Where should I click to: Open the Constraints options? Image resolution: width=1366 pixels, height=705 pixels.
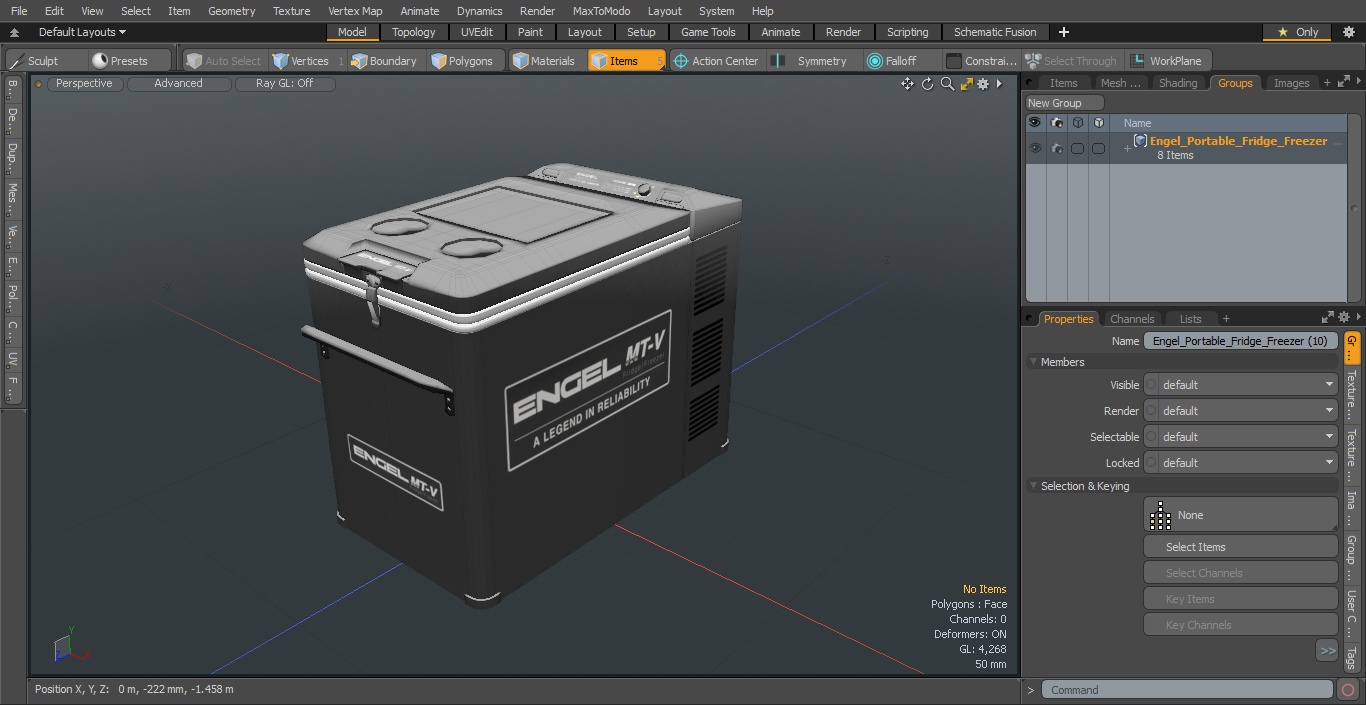(981, 61)
